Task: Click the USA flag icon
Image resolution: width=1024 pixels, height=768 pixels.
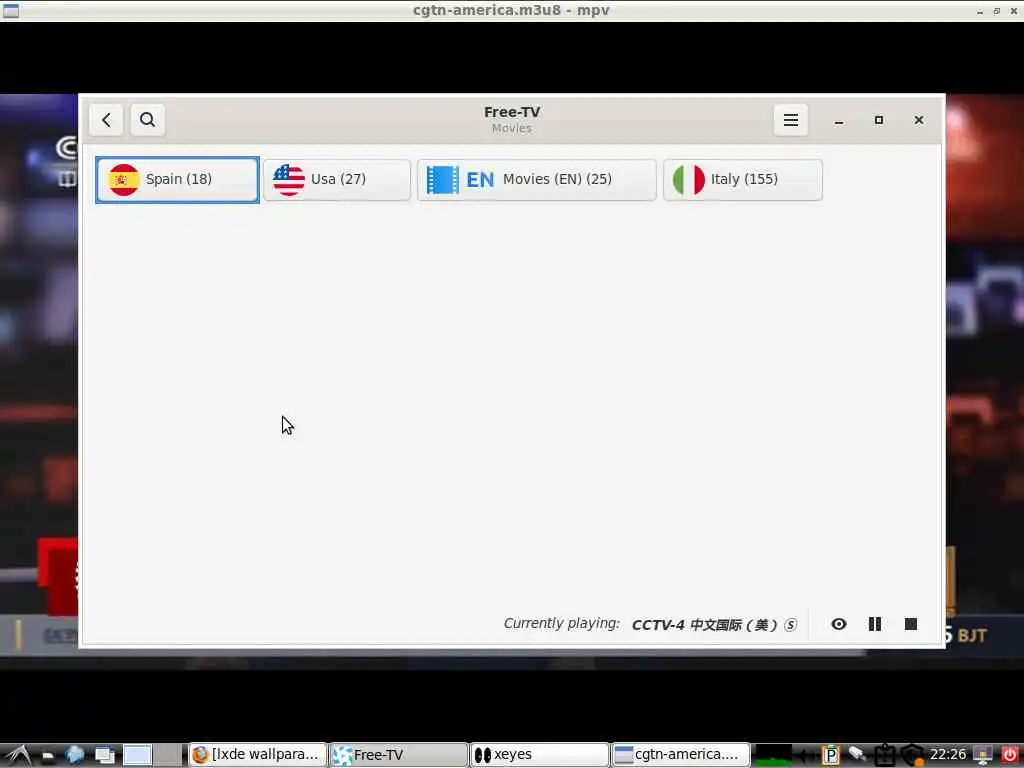Action: [289, 180]
